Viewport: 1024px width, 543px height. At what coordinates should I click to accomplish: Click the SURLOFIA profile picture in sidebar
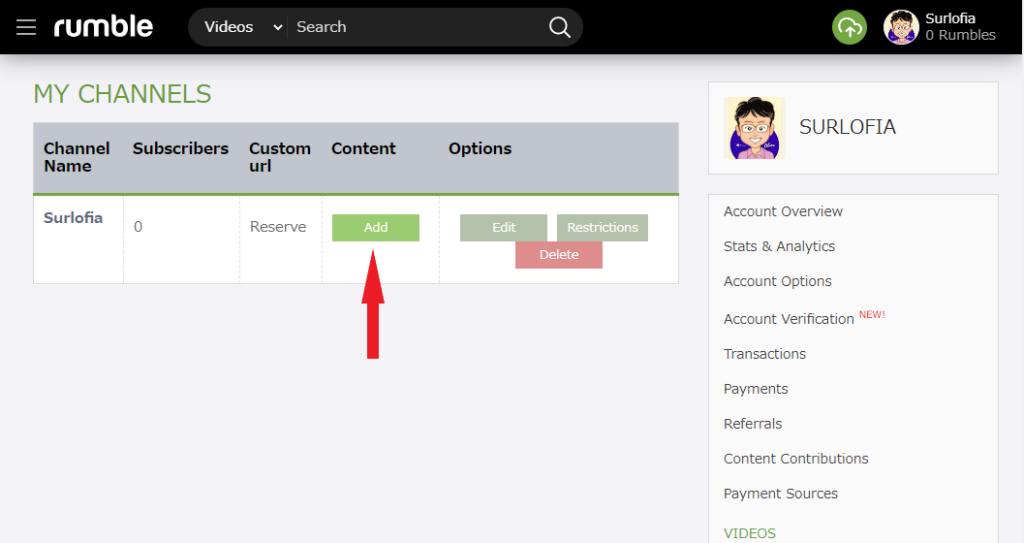click(754, 128)
